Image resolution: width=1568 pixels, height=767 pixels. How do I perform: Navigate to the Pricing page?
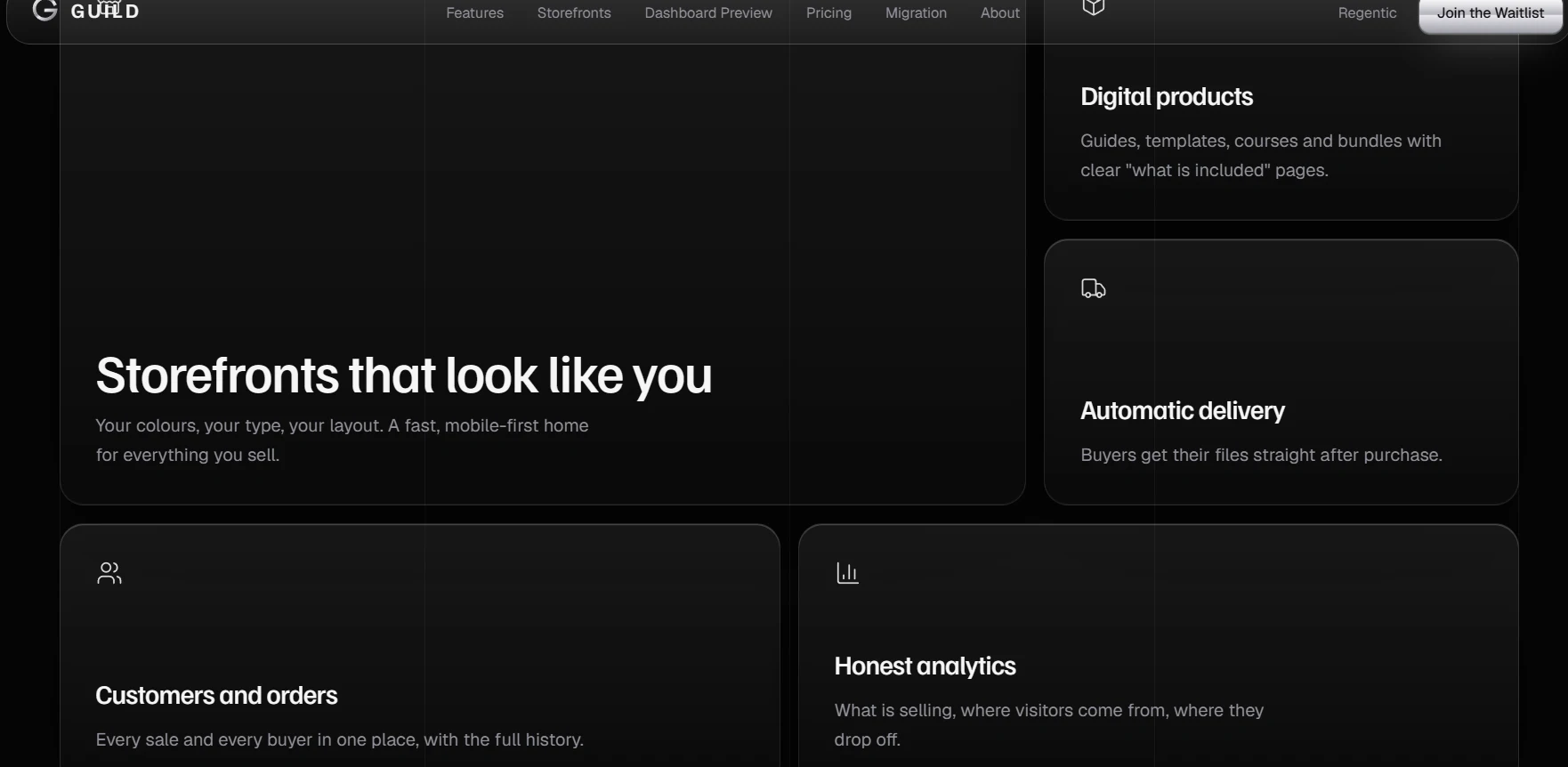828,12
